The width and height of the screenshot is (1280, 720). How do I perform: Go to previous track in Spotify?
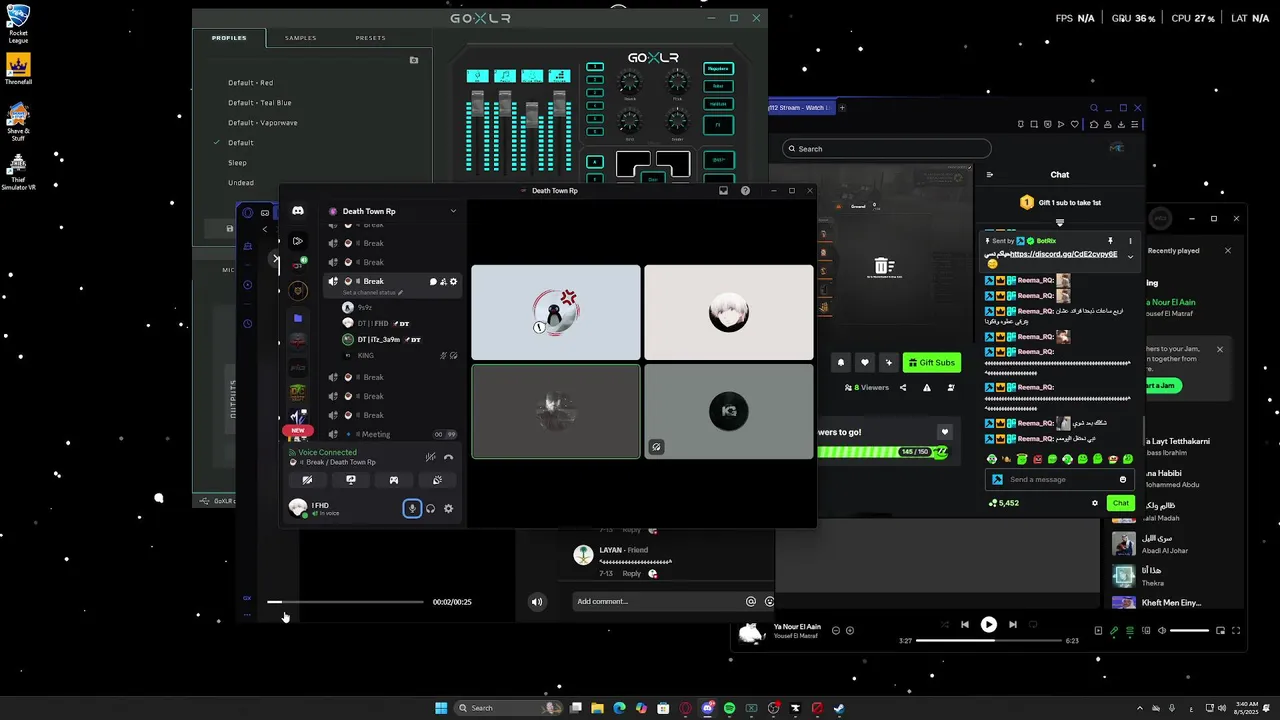coord(965,624)
